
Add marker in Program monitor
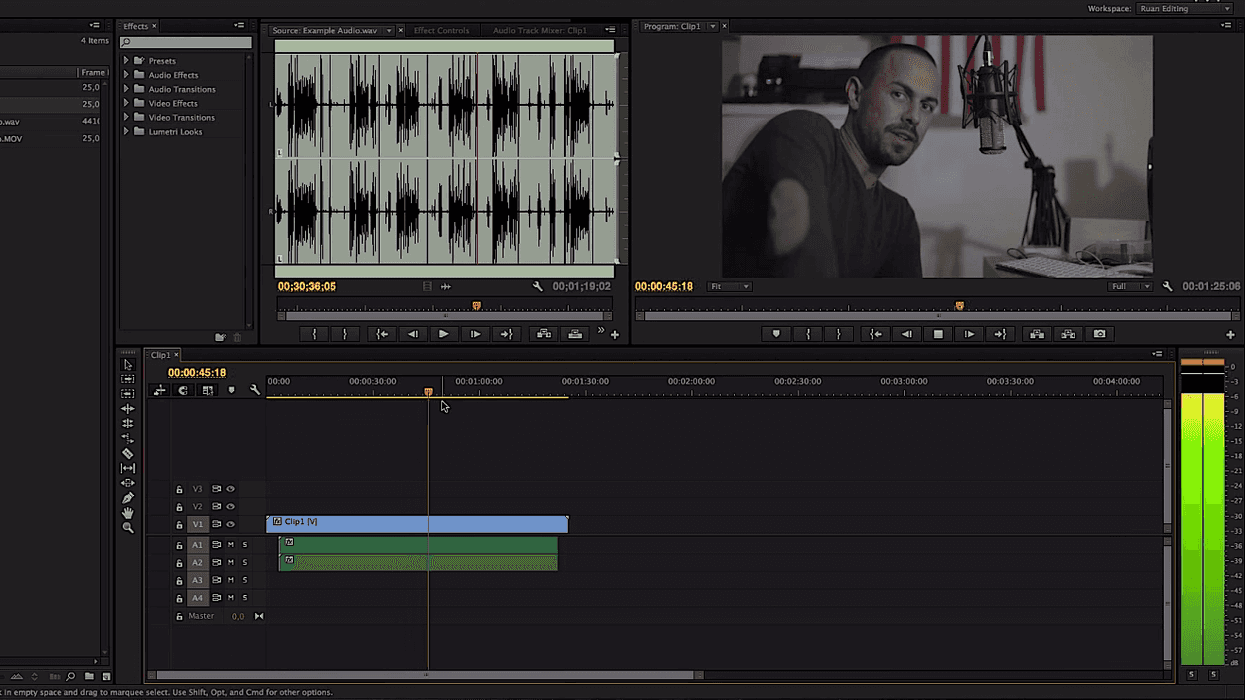click(776, 334)
